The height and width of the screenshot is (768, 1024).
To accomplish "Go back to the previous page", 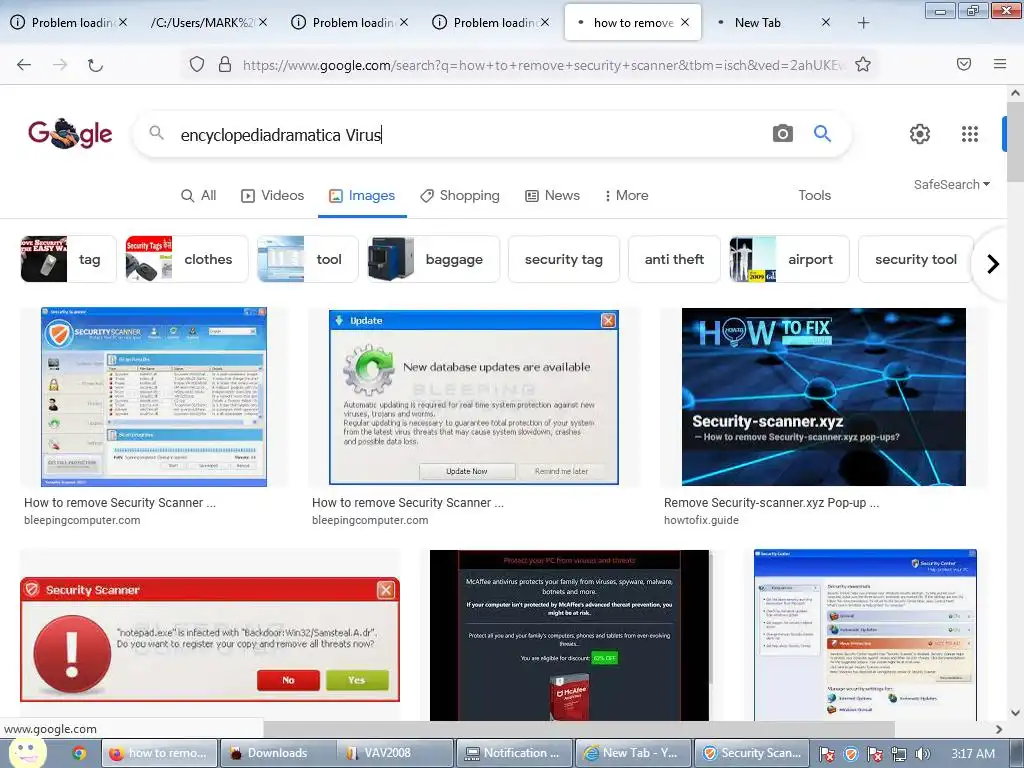I will click(x=24, y=65).
